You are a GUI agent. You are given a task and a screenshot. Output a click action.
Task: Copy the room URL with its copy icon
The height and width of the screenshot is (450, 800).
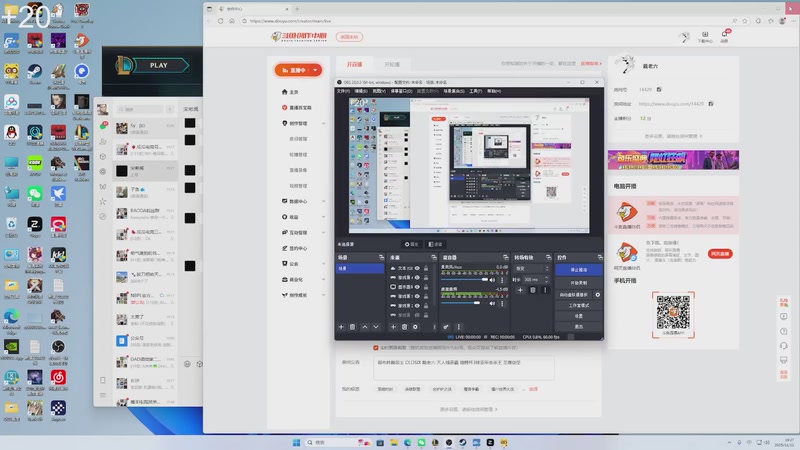(711, 104)
